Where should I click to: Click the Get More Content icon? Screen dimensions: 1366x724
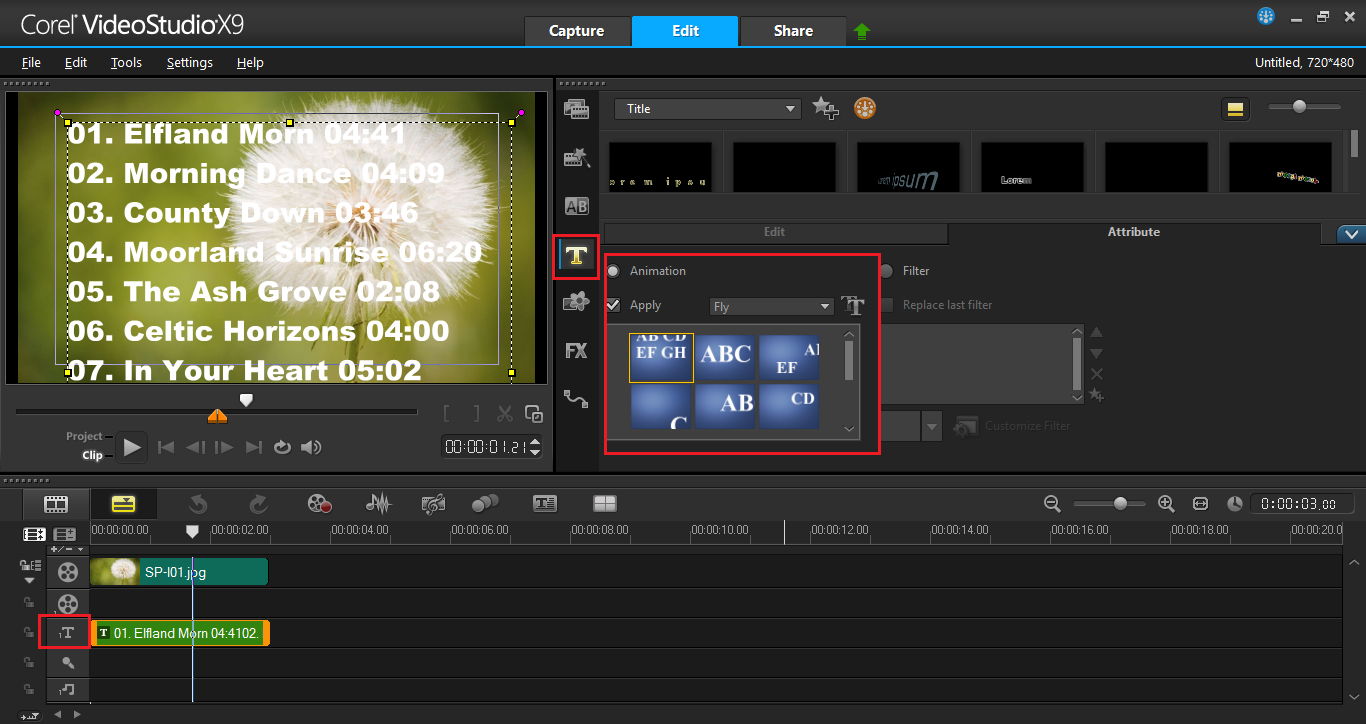click(865, 108)
